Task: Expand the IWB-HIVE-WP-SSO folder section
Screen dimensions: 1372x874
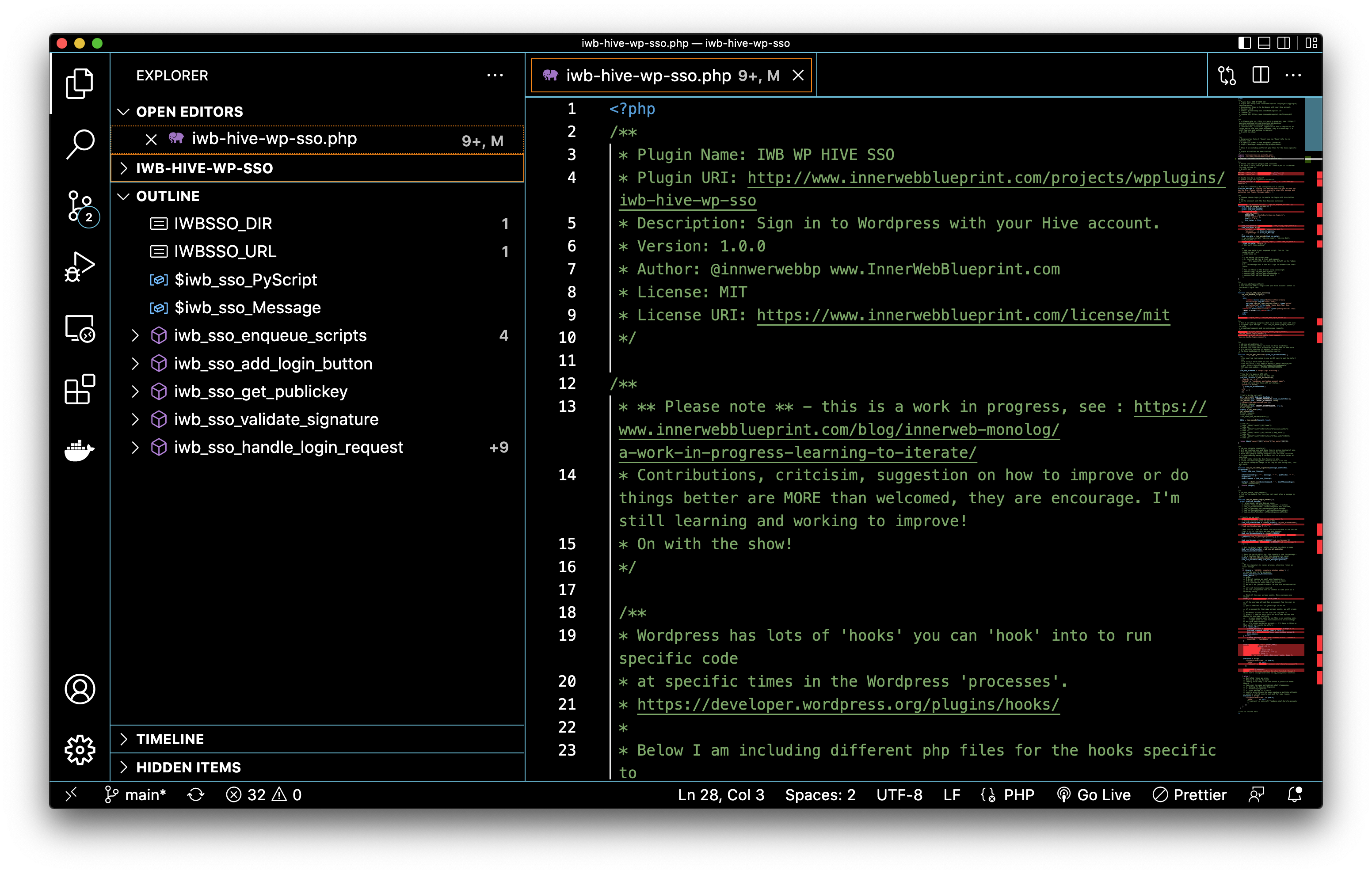Action: pyautogui.click(x=204, y=168)
